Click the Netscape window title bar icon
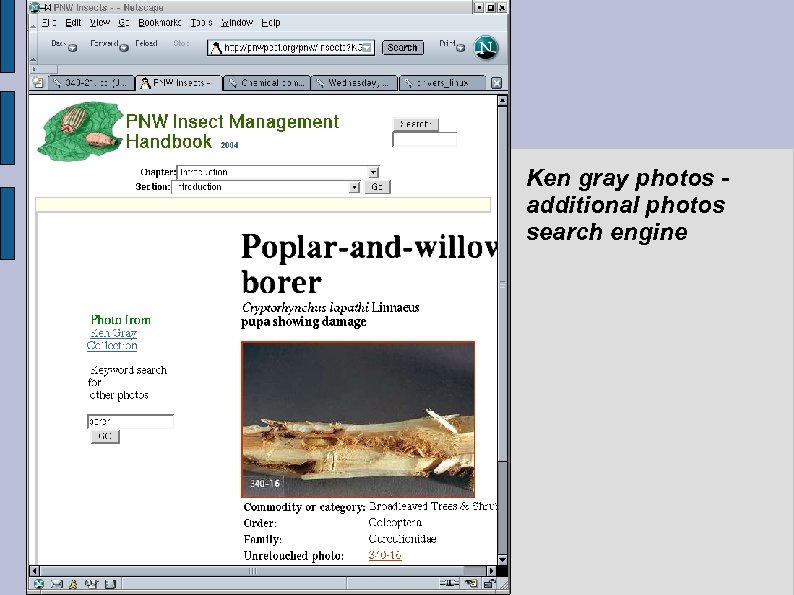Screen dimensions: 794x595 coord(34,7)
